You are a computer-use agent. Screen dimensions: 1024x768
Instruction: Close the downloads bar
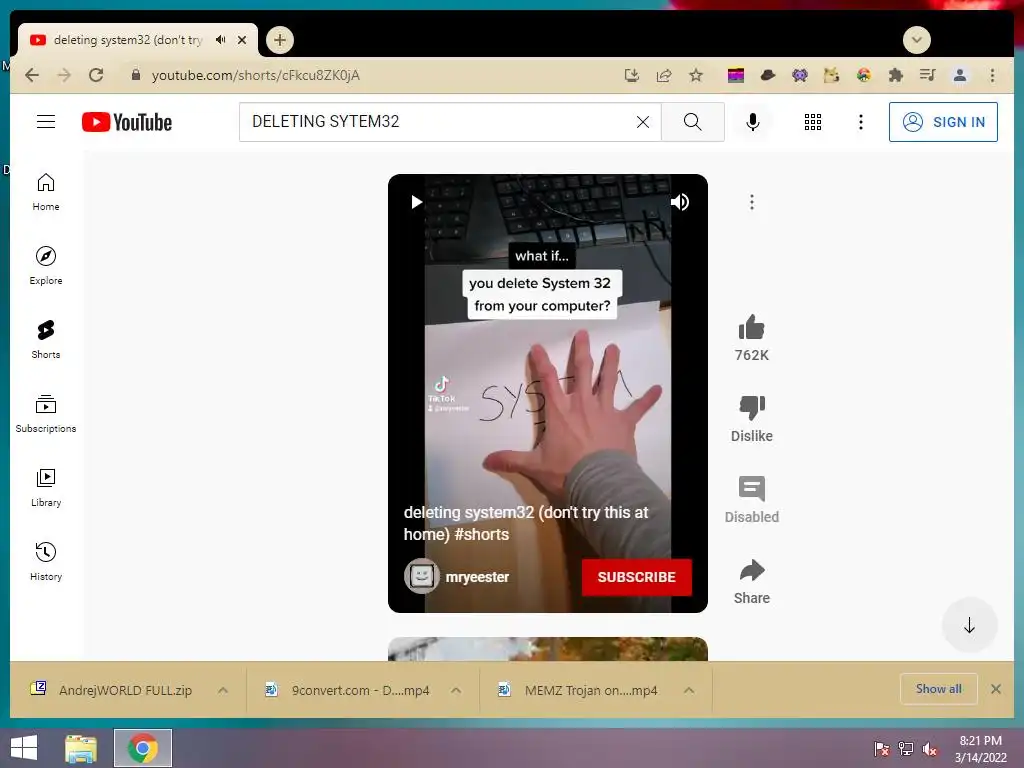point(996,689)
